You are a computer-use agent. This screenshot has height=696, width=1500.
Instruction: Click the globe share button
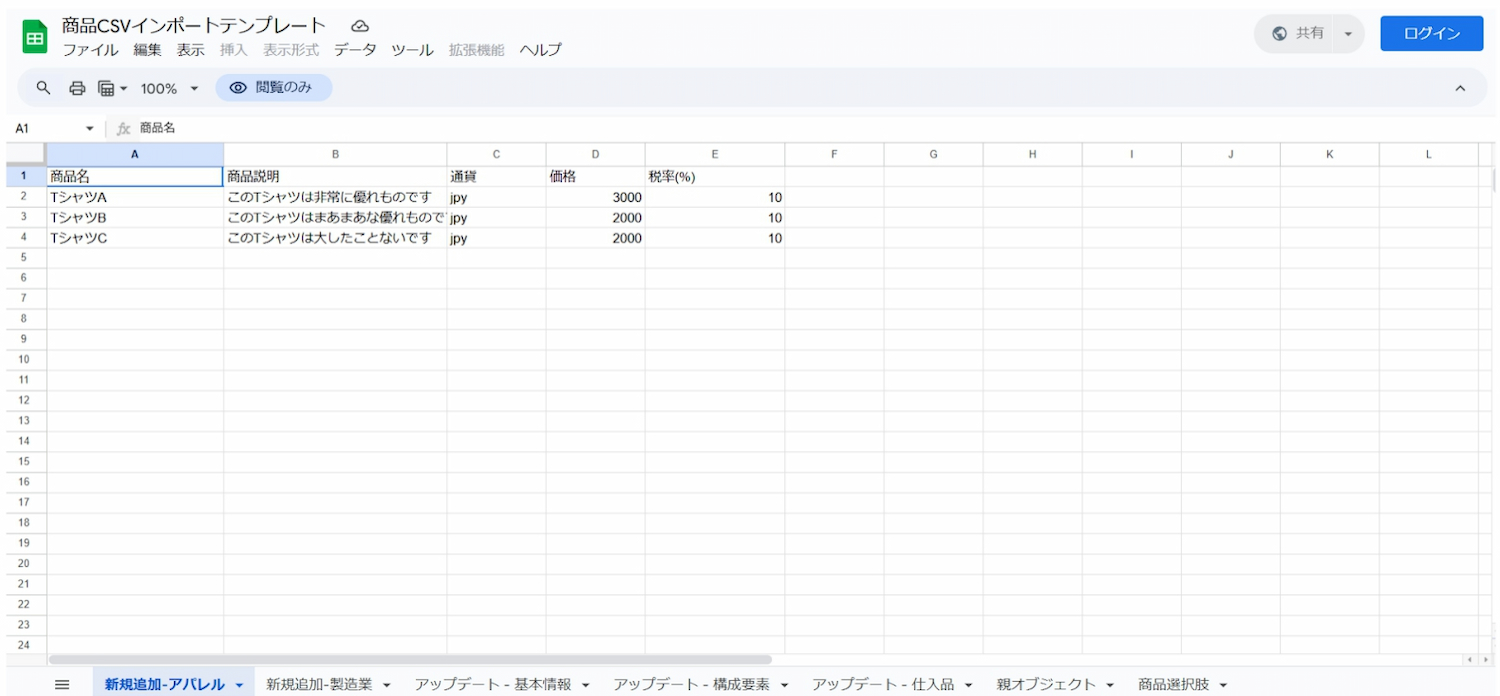point(1299,33)
